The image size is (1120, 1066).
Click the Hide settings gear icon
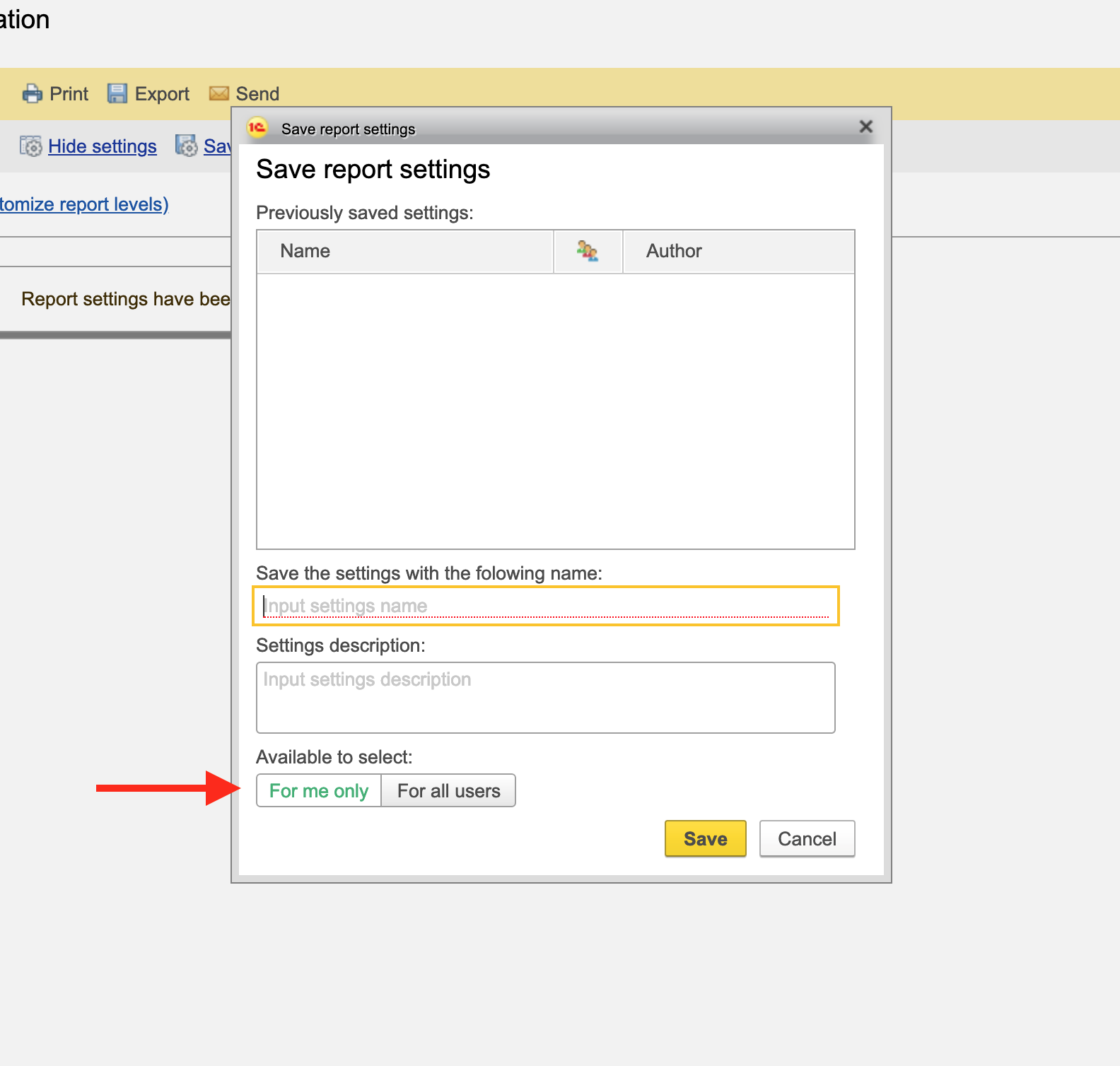pyautogui.click(x=30, y=146)
